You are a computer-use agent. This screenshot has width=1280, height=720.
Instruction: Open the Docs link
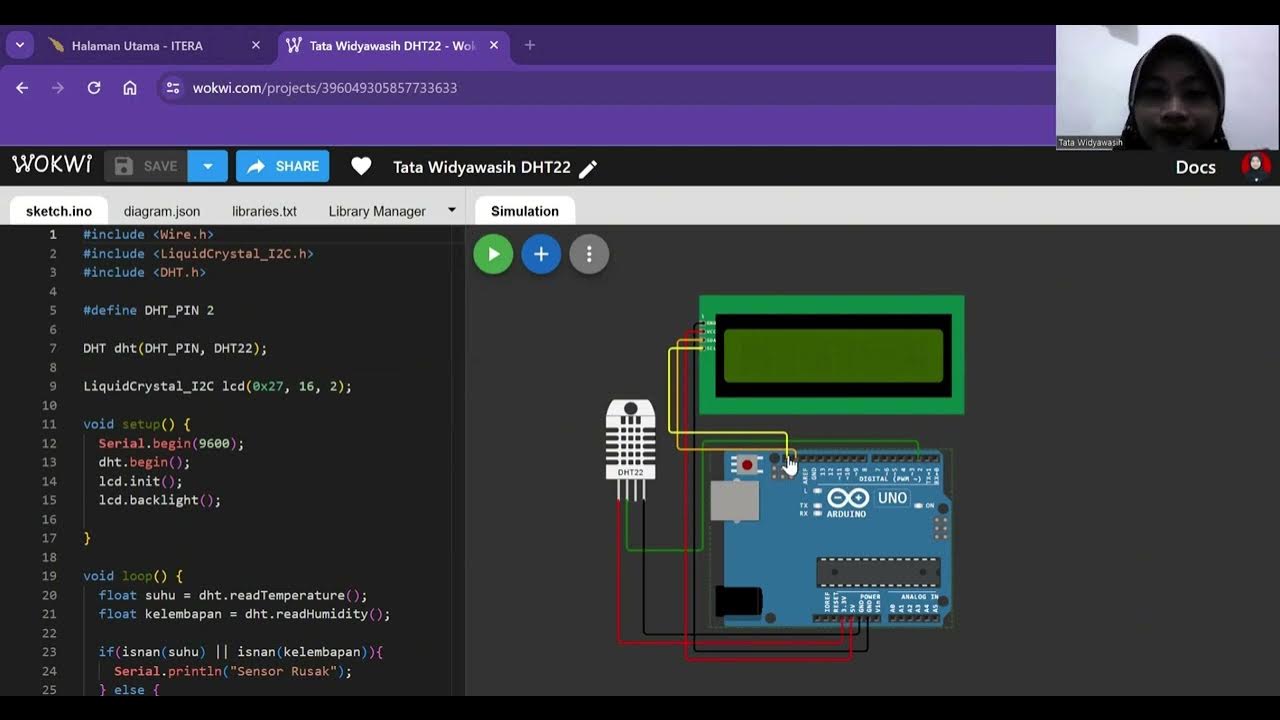(x=1195, y=167)
